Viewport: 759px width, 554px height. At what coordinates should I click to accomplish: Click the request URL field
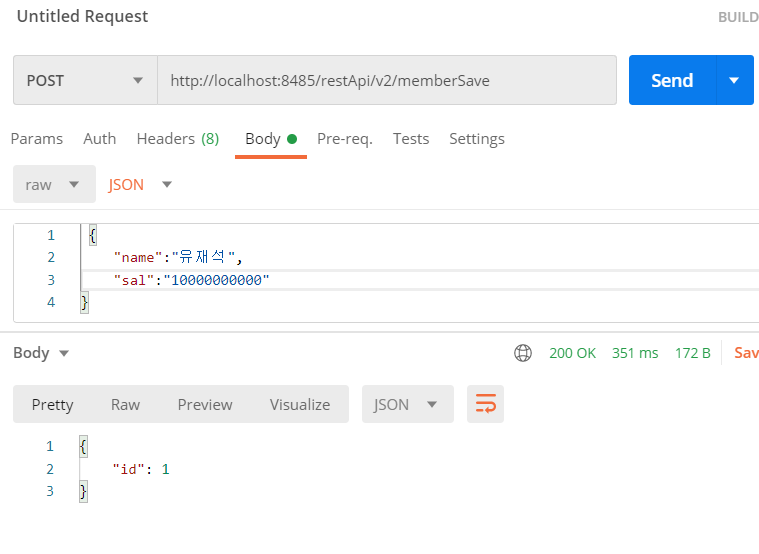[x=387, y=80]
